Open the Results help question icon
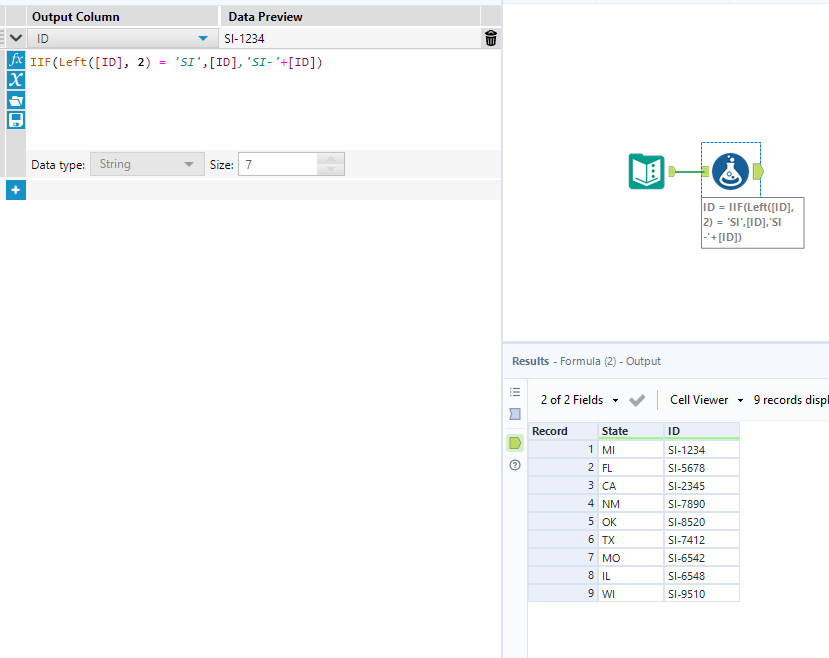Image resolution: width=829 pixels, height=658 pixels. pyautogui.click(x=515, y=465)
